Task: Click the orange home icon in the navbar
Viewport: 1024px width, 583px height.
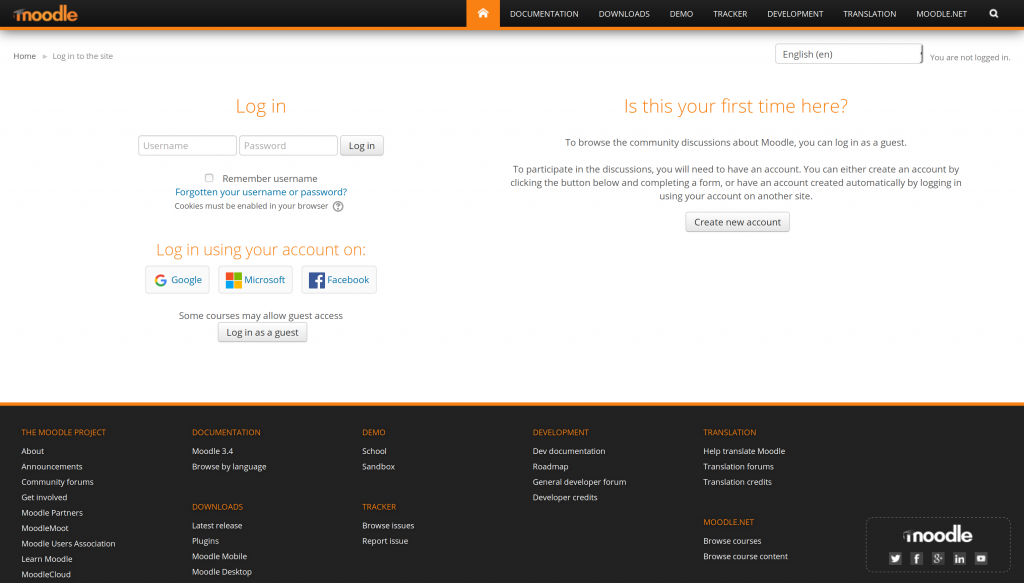Action: (x=482, y=13)
